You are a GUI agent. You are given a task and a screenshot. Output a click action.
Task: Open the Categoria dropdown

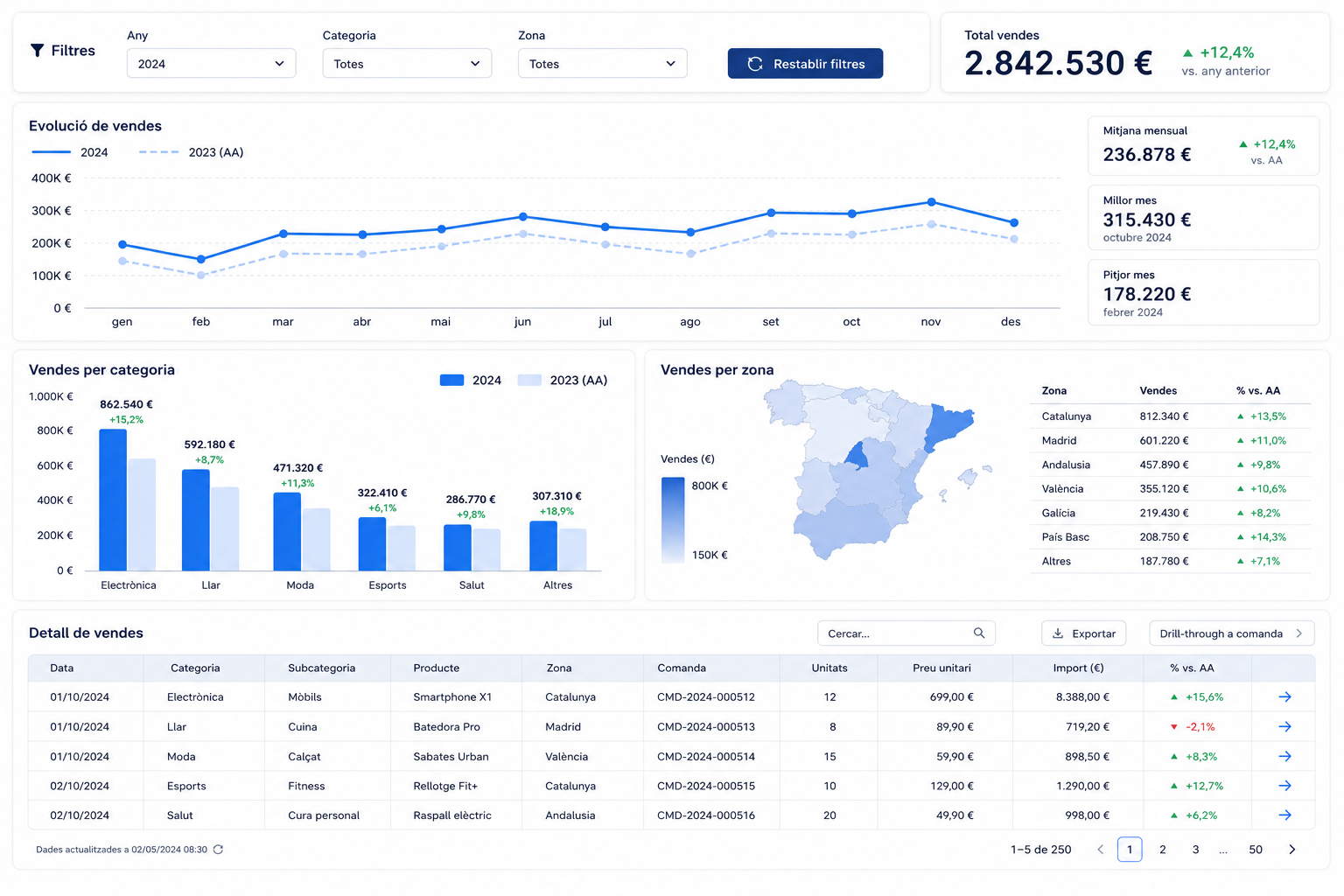pos(407,64)
